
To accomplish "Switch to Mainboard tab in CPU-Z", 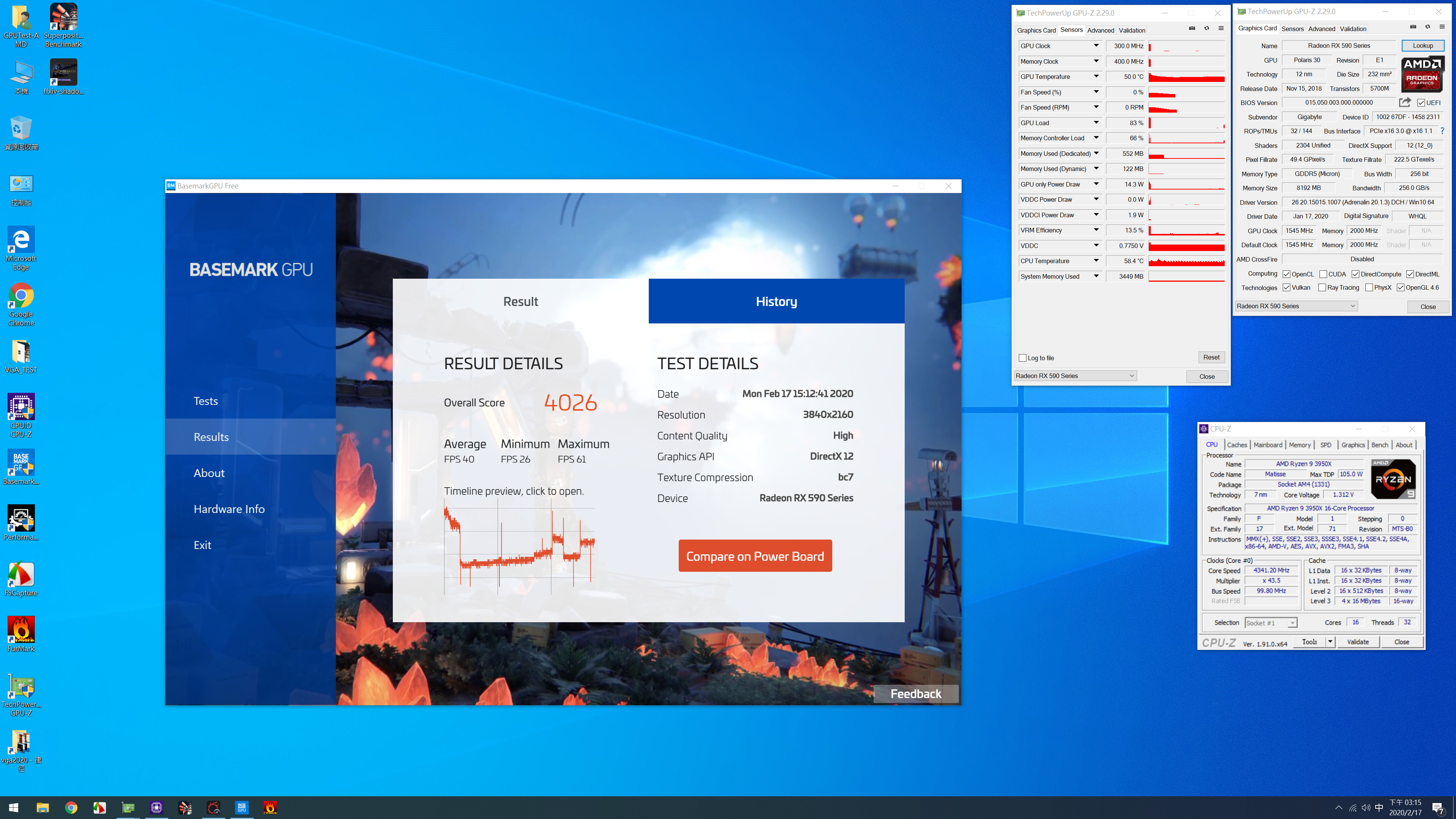I will [x=1268, y=445].
